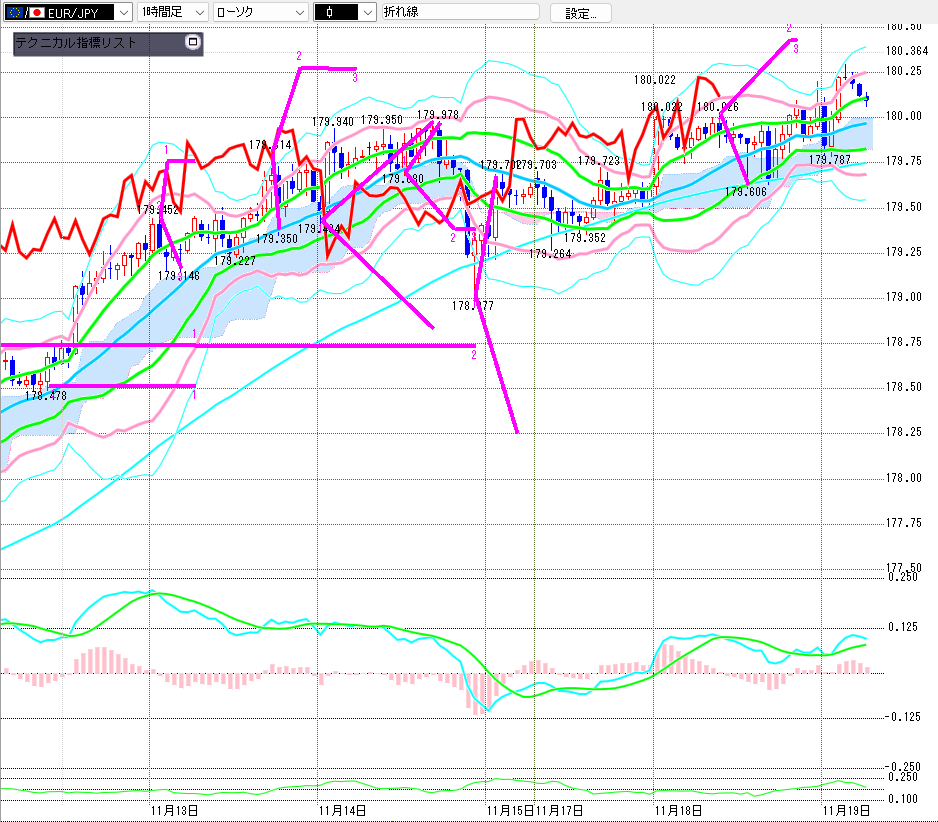Click the Japan flag icon beside EUR/JPY
938x822 pixels.
(37, 12)
